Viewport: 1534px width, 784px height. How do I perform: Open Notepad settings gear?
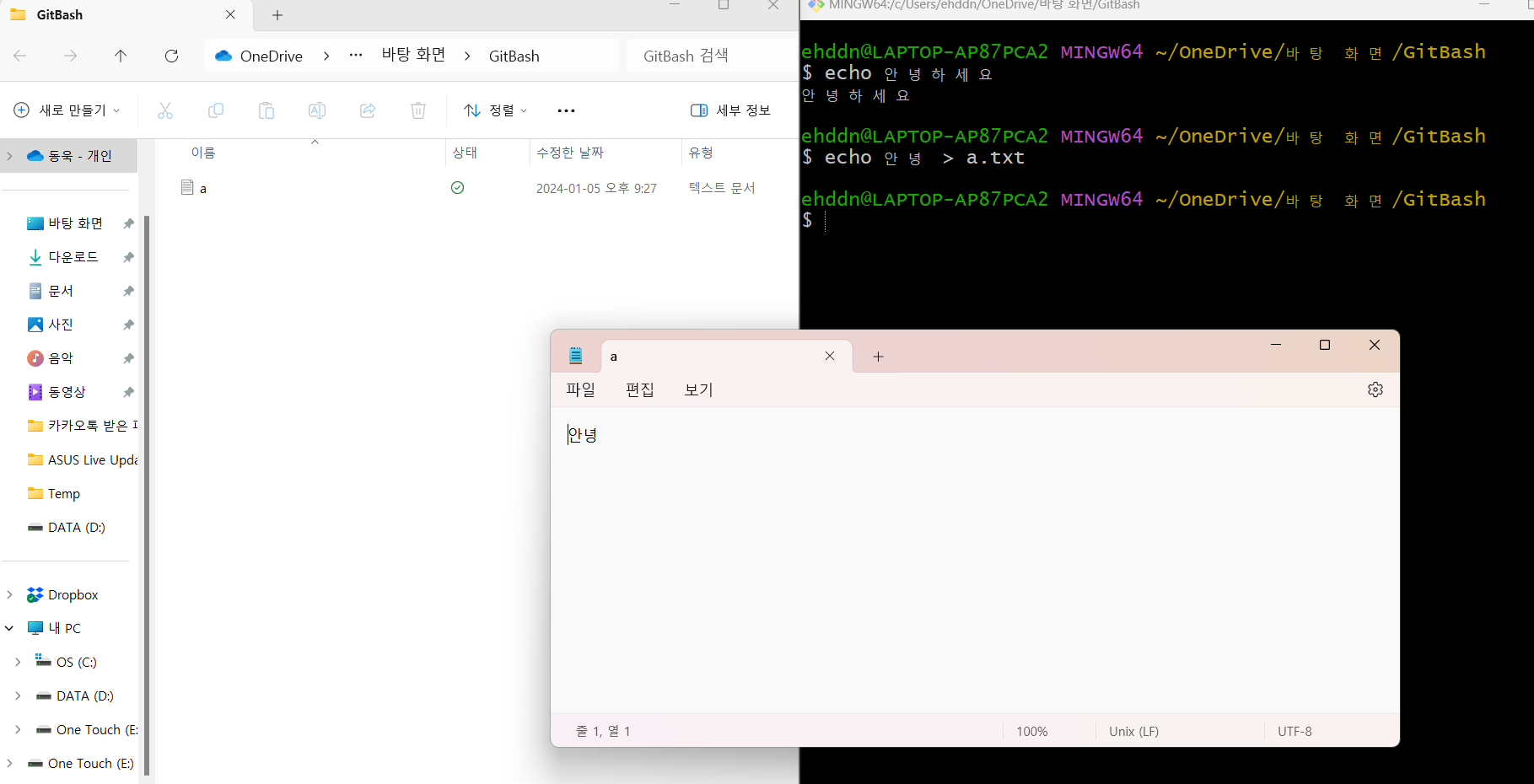coord(1375,389)
